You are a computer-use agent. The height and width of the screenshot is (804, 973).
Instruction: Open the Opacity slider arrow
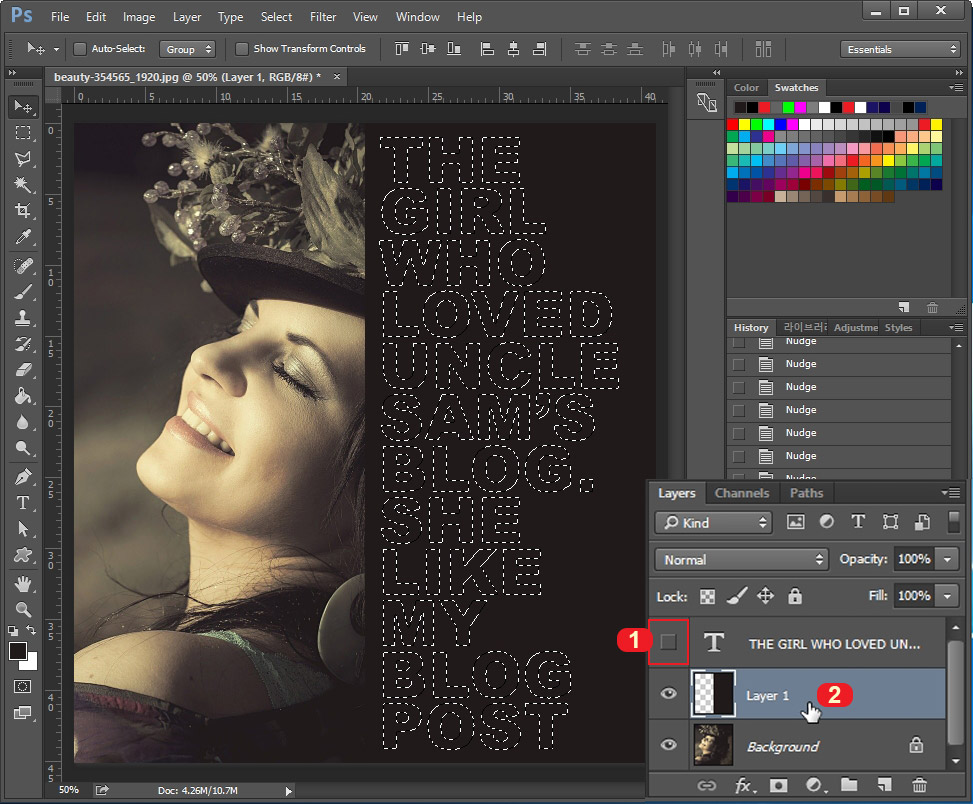(948, 559)
